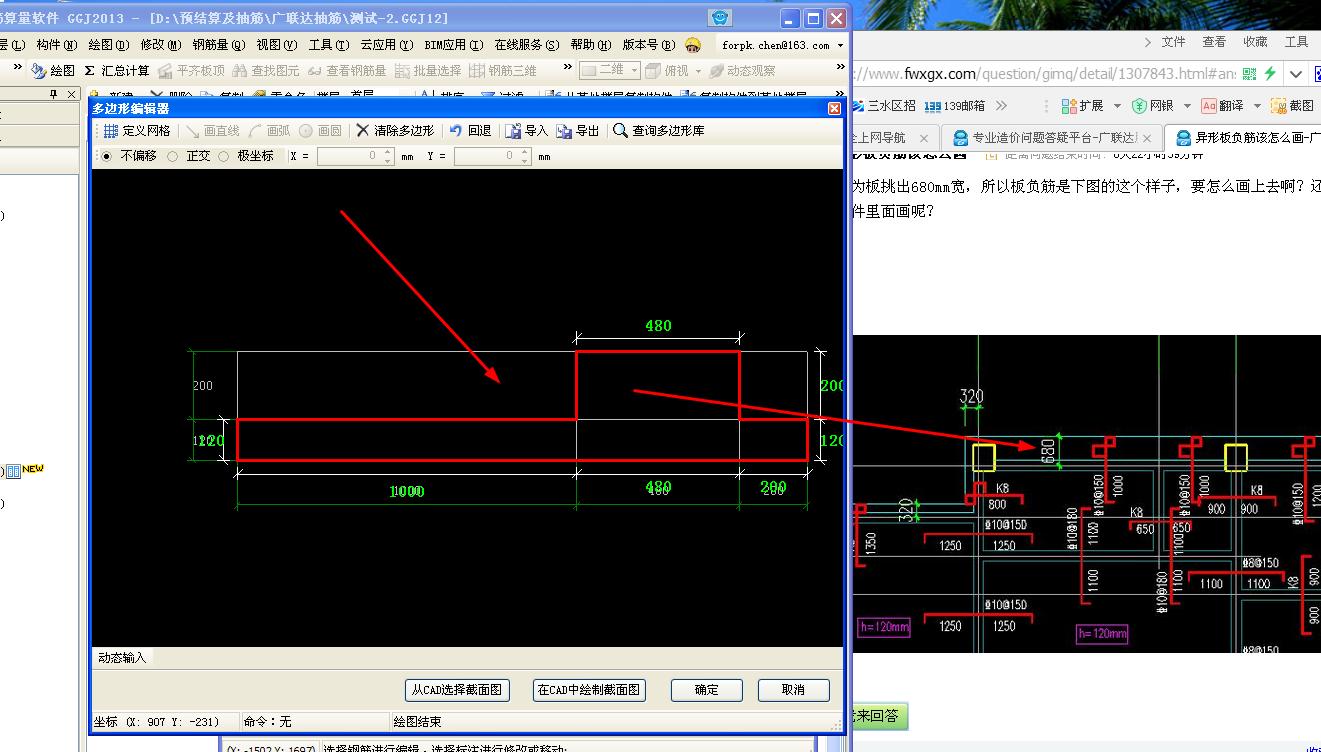
Task: Click 动态观察 dynamic orbit tool
Action: [x=742, y=71]
